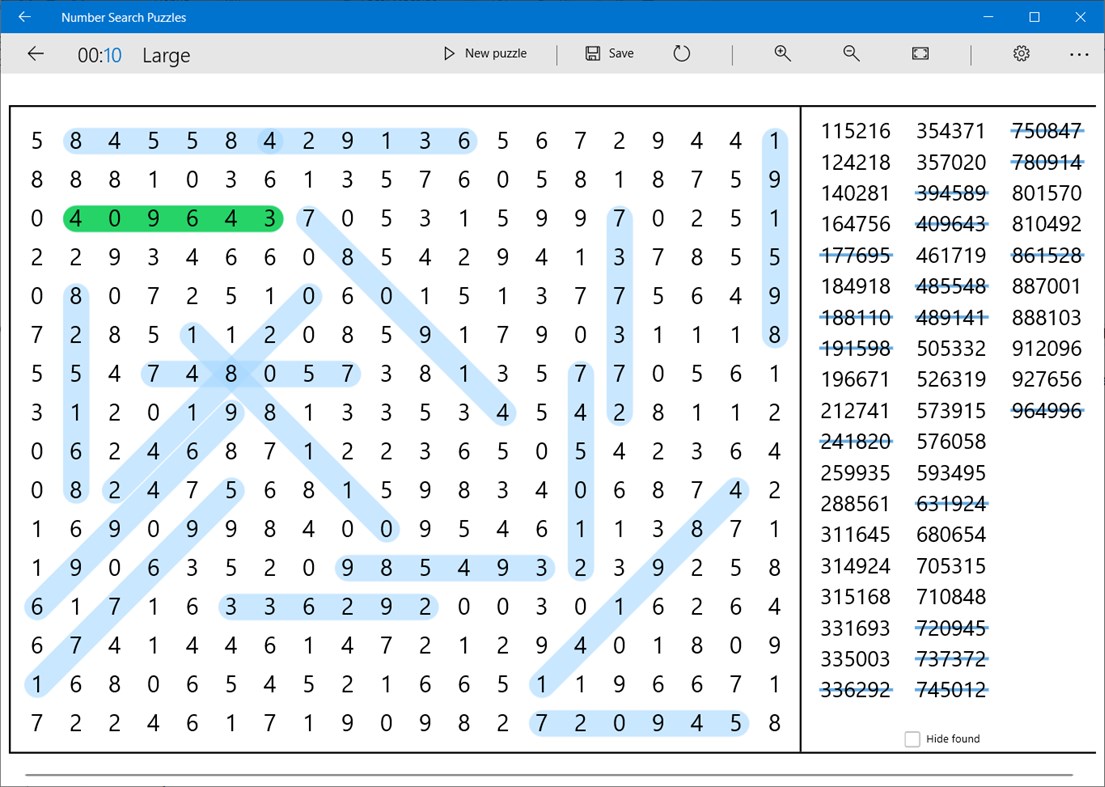Enable the Hide found checkbox
Viewport: 1105px width, 787px height.
[912, 738]
